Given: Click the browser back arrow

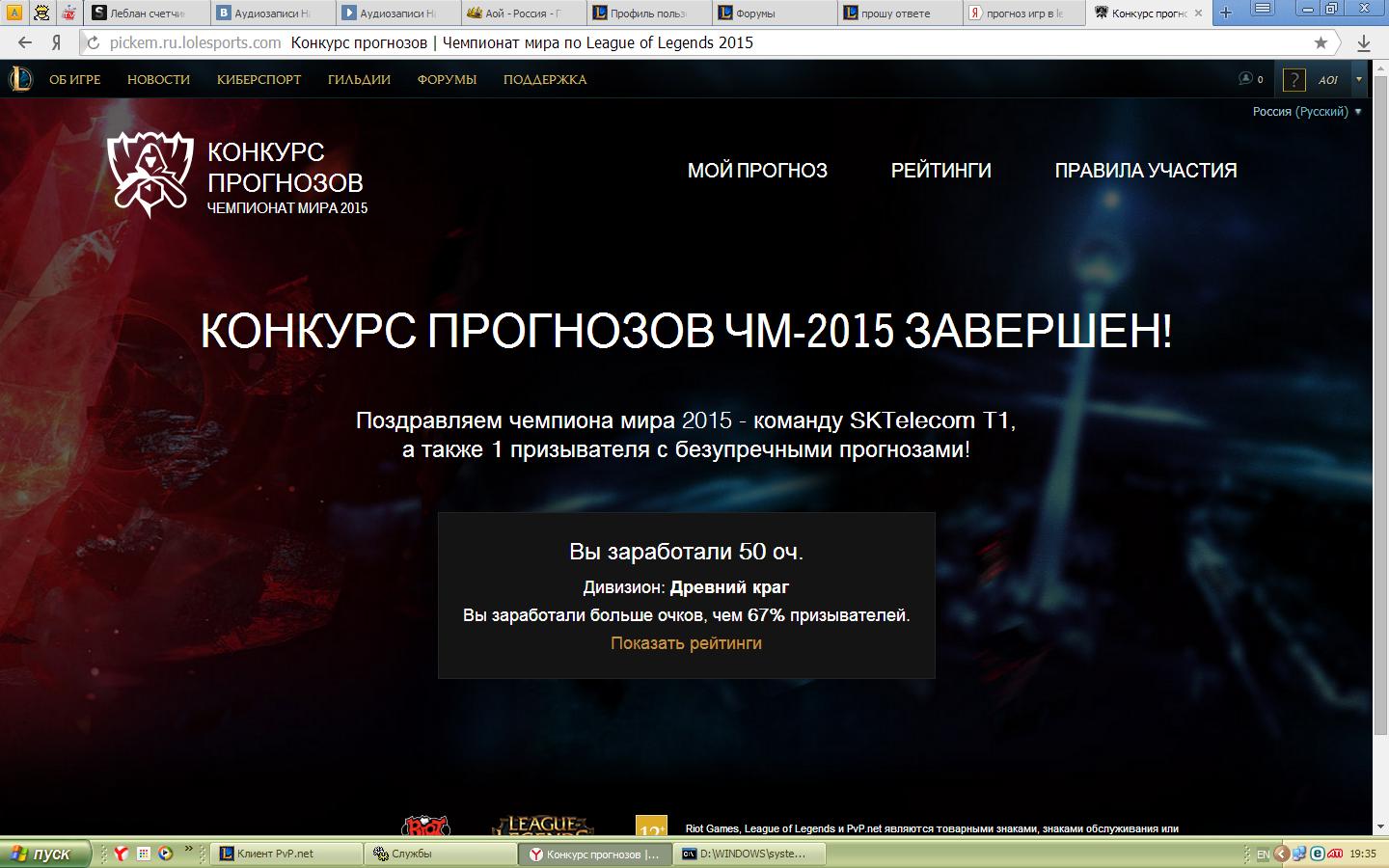Looking at the screenshot, I should [x=26, y=42].
